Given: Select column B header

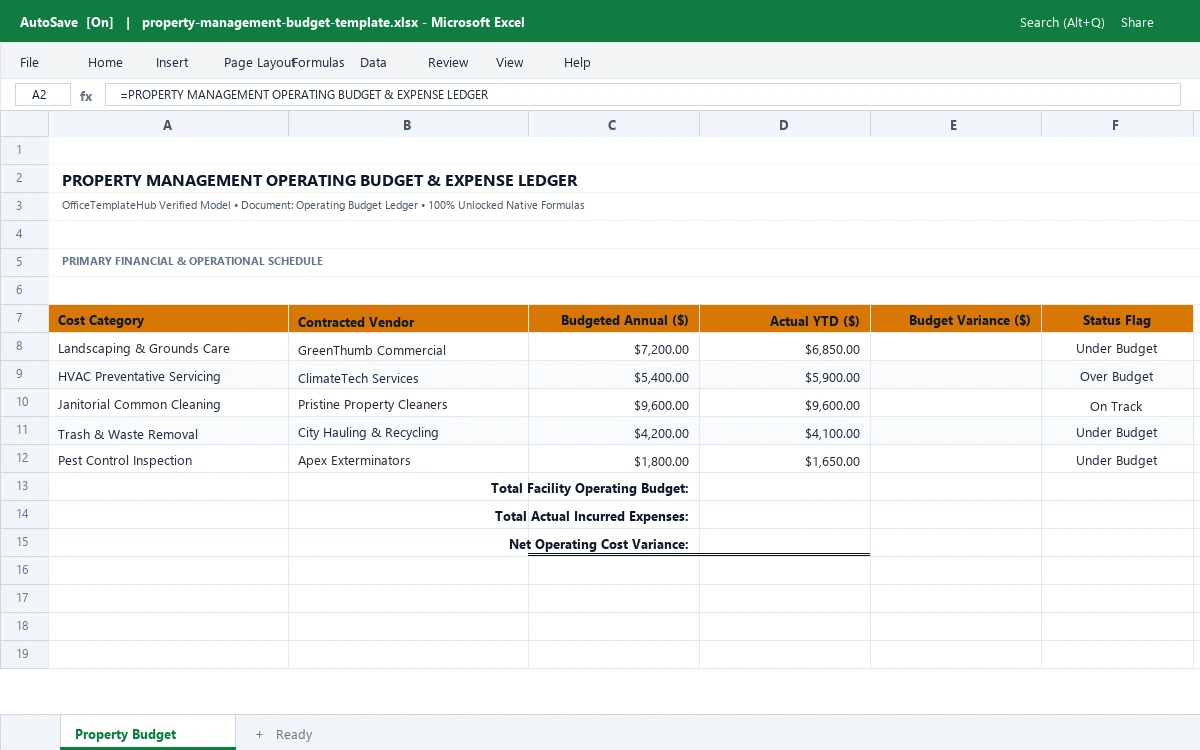Looking at the screenshot, I should [x=408, y=125].
